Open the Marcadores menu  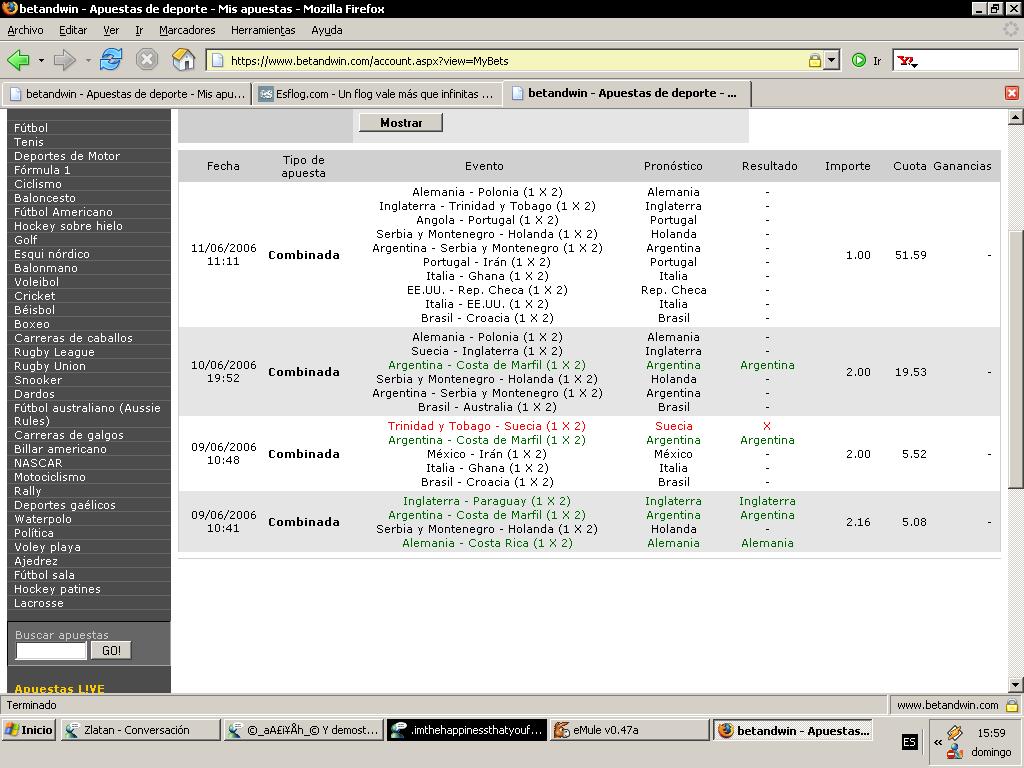pos(187,30)
